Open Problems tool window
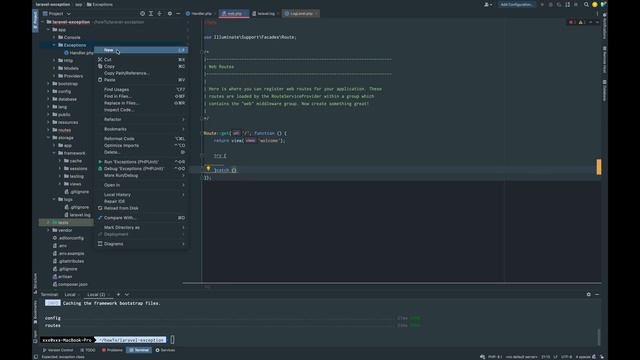The width and height of the screenshot is (640, 360). click(112, 350)
